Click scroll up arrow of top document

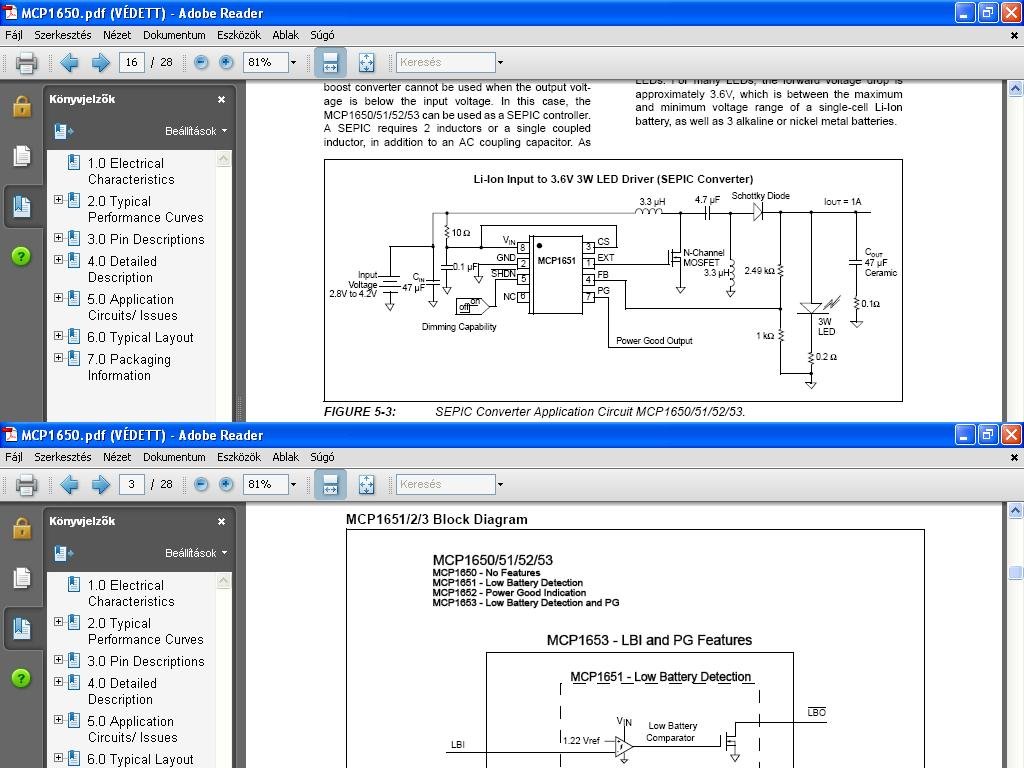[1015, 88]
